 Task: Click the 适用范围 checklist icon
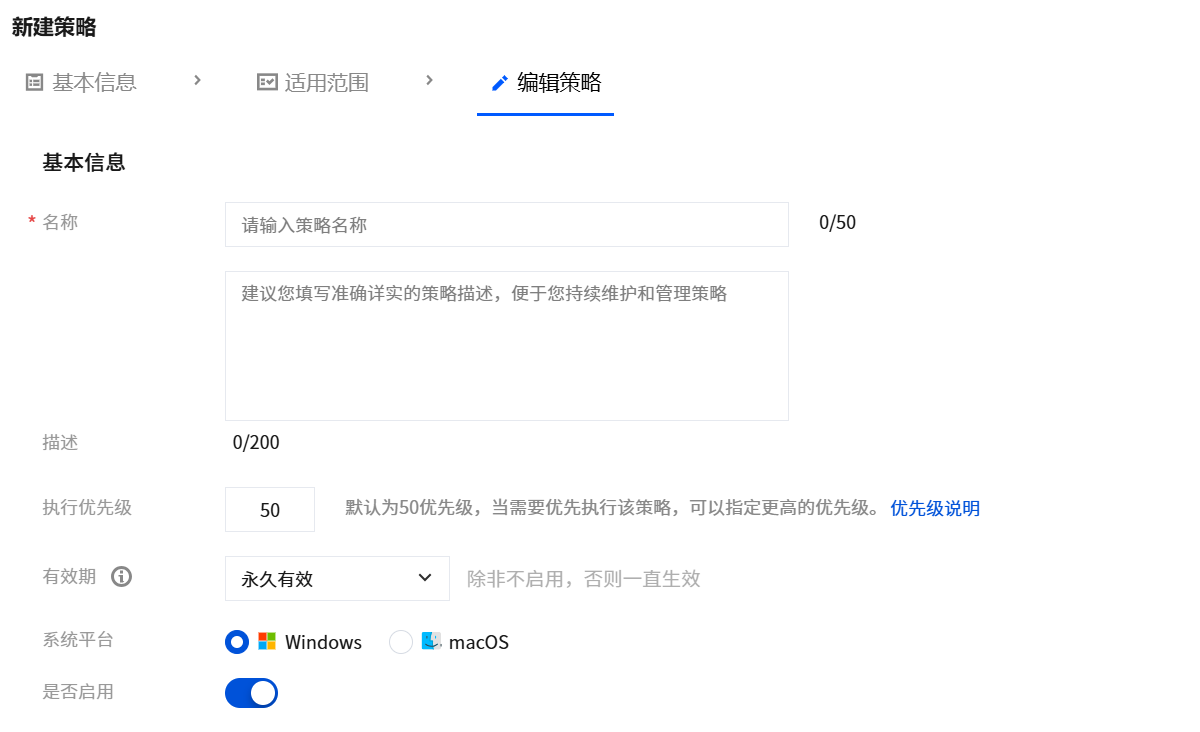(267, 82)
